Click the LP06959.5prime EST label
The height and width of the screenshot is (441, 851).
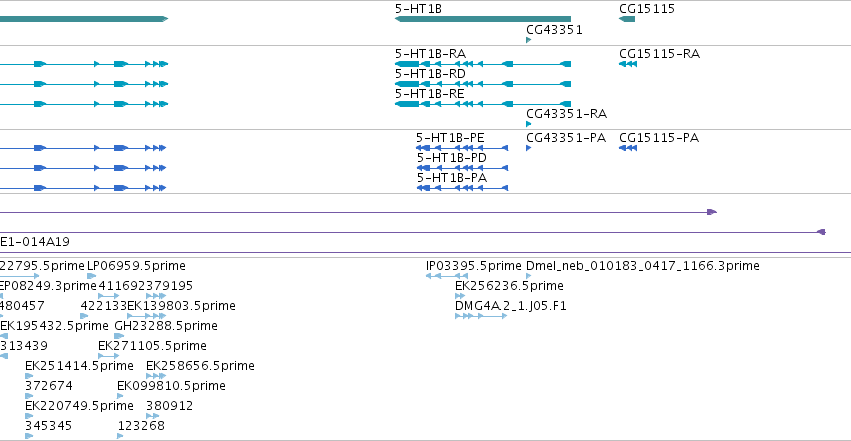click(x=136, y=266)
